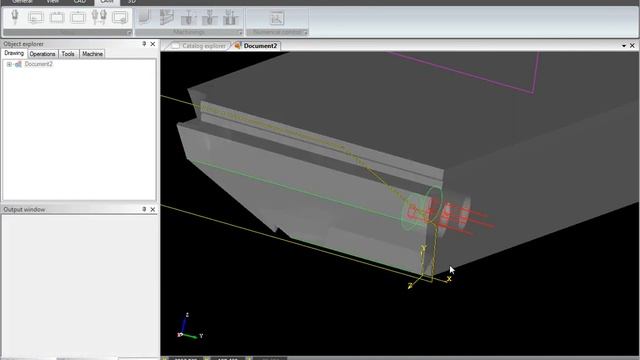The height and width of the screenshot is (360, 640).
Task: Click the screen-with-arrow icon in first ribbon group
Action: (x=120, y=18)
